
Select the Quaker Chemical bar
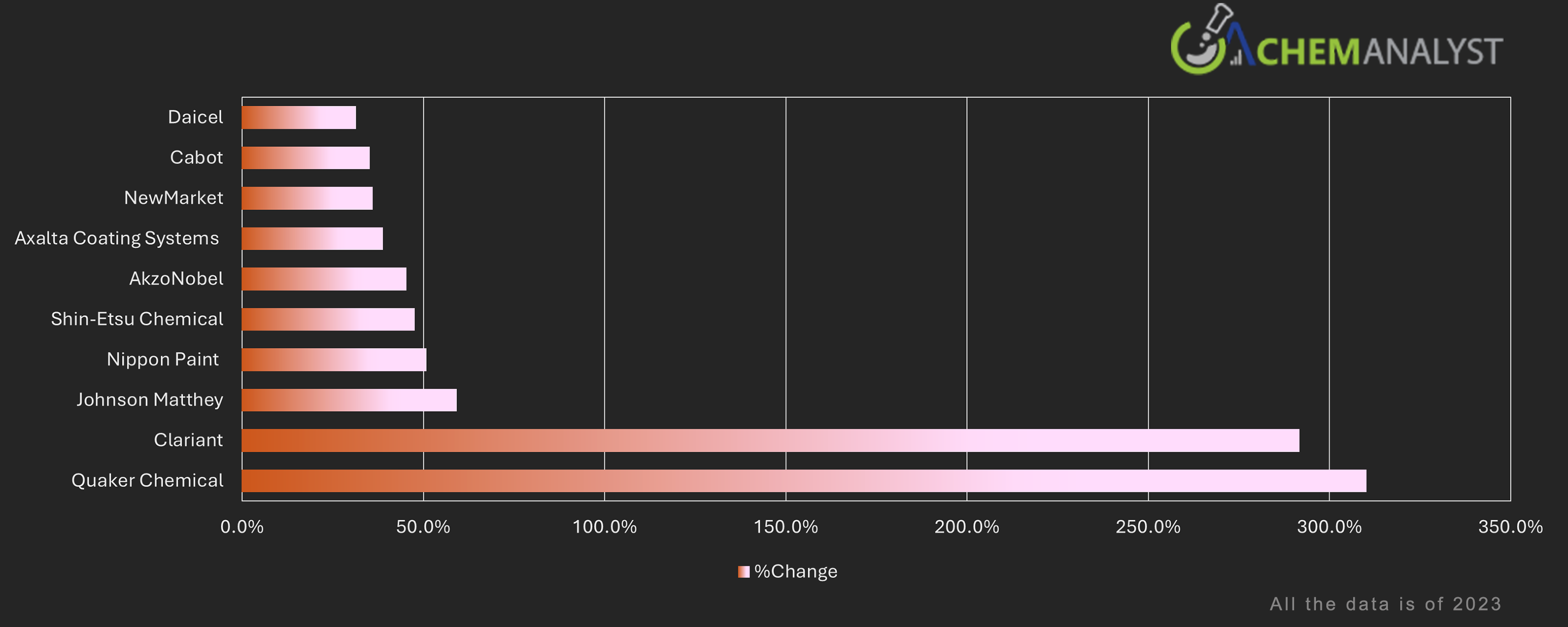tap(803, 481)
